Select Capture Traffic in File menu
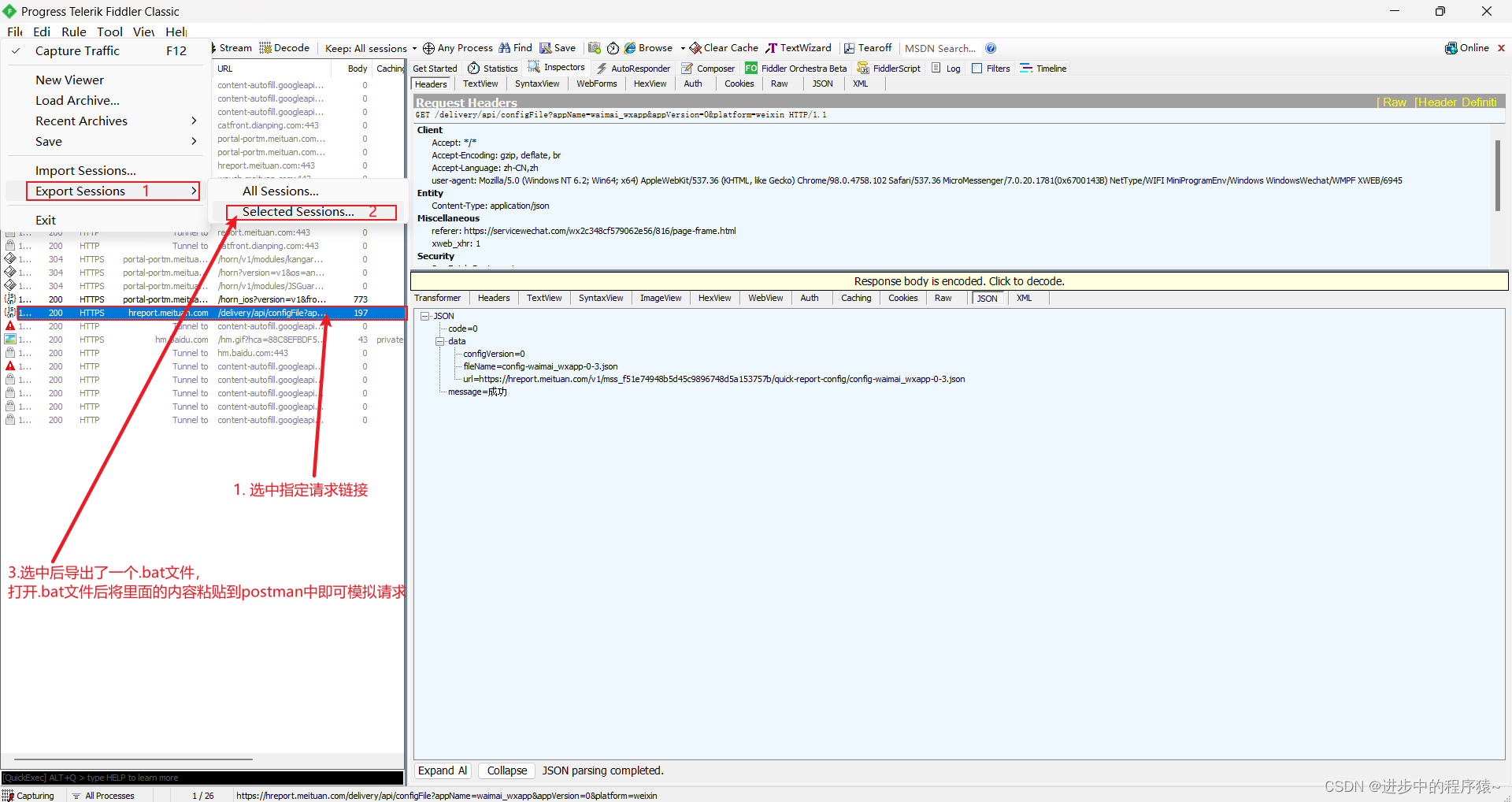Screen dimensions: 1512x802 point(105,50)
